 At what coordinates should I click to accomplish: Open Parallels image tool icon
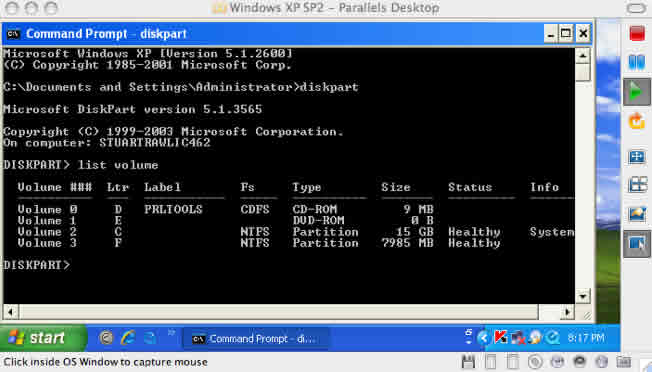[x=637, y=214]
